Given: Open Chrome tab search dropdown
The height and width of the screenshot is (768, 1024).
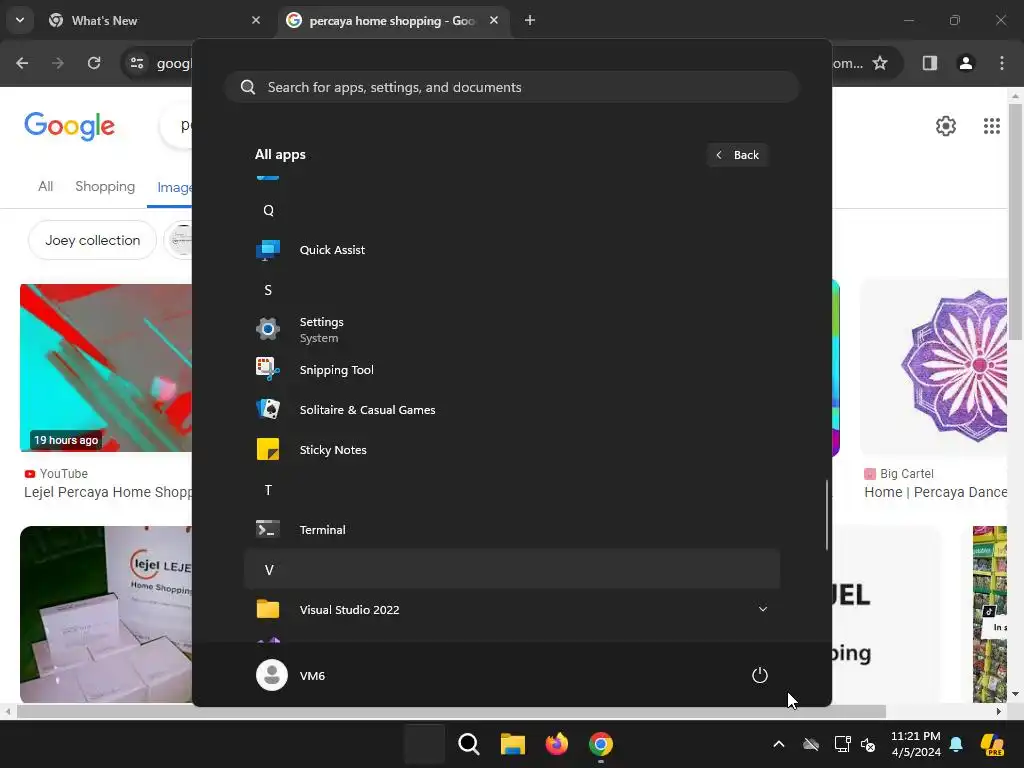Looking at the screenshot, I should coord(20,20).
